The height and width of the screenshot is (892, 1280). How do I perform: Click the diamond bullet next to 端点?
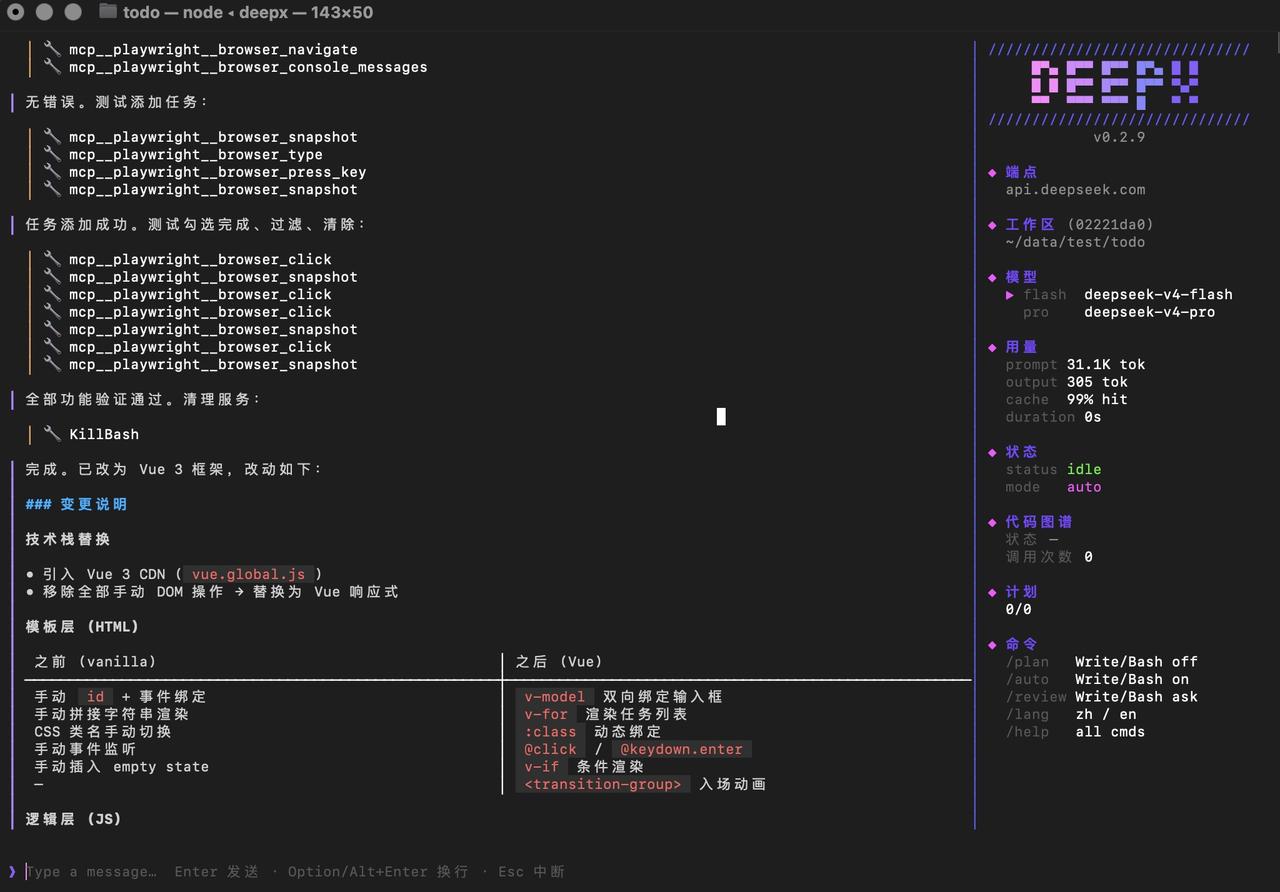click(992, 172)
